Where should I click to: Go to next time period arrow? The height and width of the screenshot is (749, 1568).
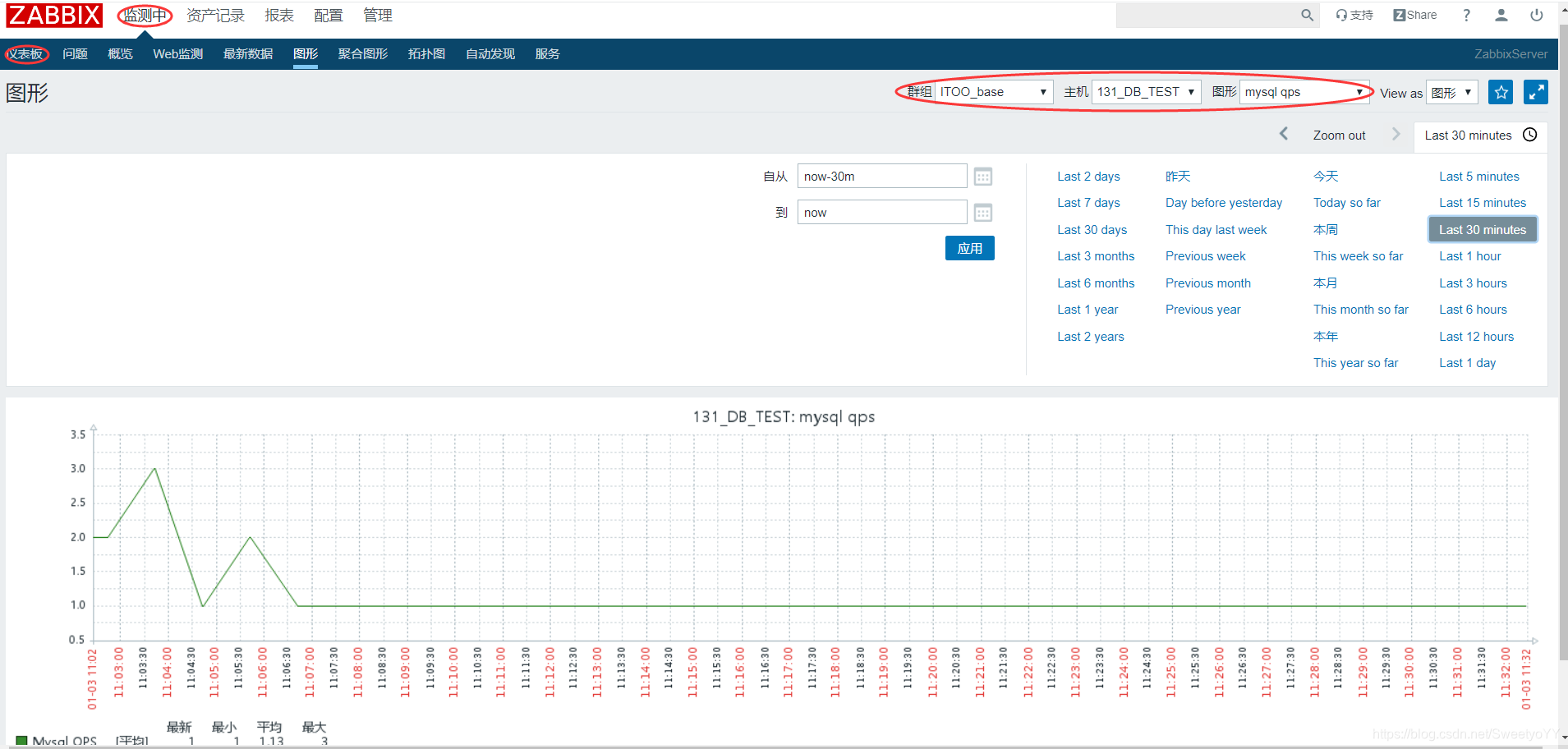point(1396,134)
